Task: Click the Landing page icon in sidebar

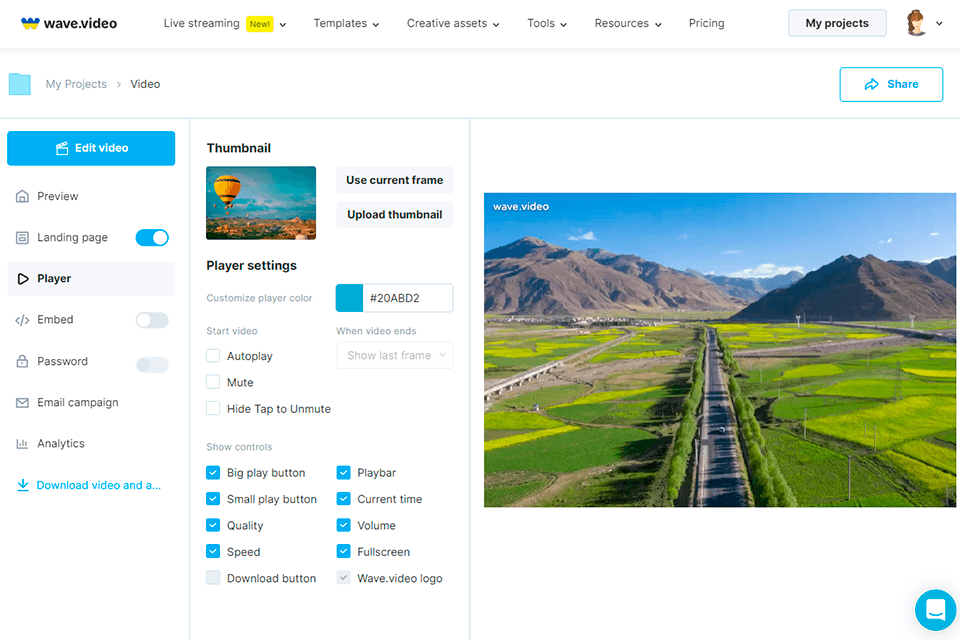Action: tap(22, 238)
